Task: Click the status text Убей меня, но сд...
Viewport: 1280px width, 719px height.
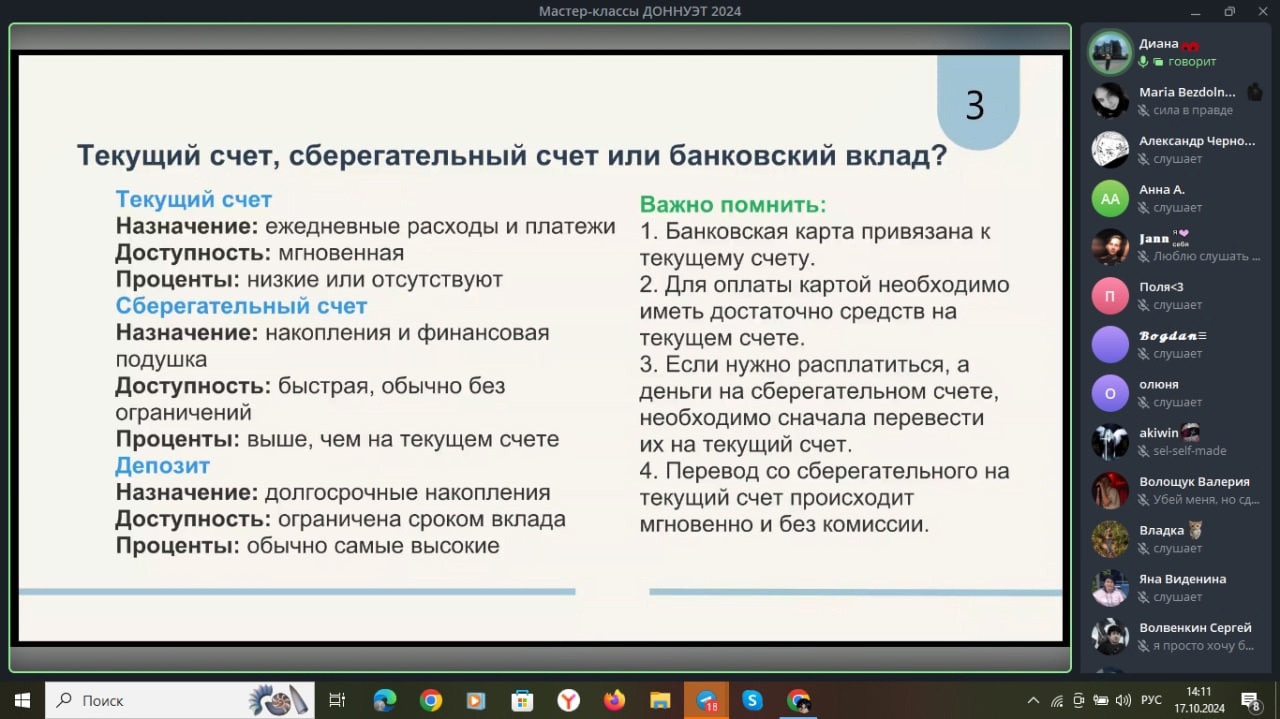Action: (x=1206, y=500)
